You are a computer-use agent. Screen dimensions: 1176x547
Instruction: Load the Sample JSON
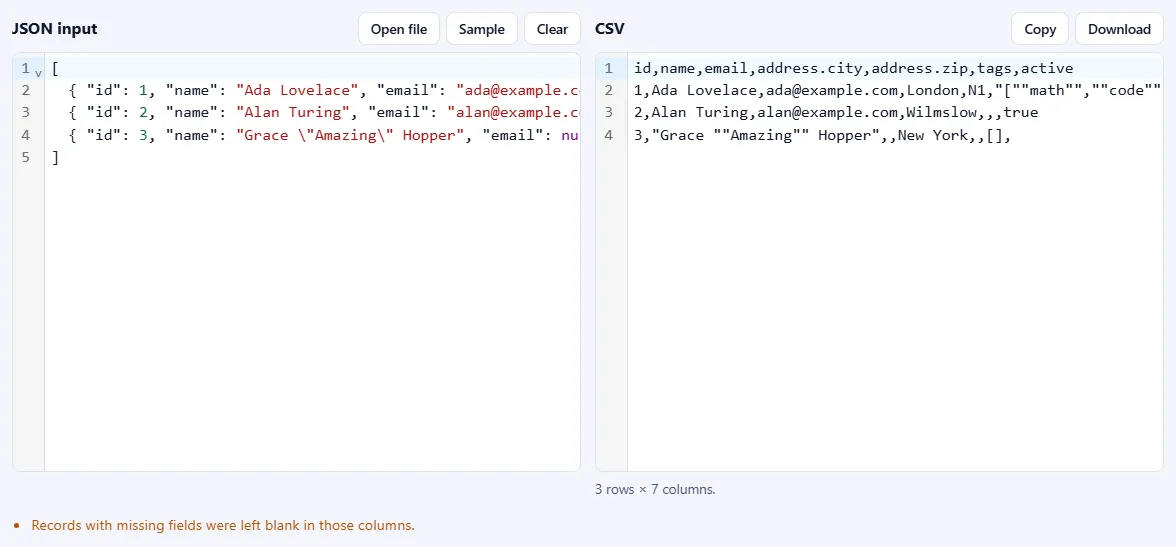(482, 29)
